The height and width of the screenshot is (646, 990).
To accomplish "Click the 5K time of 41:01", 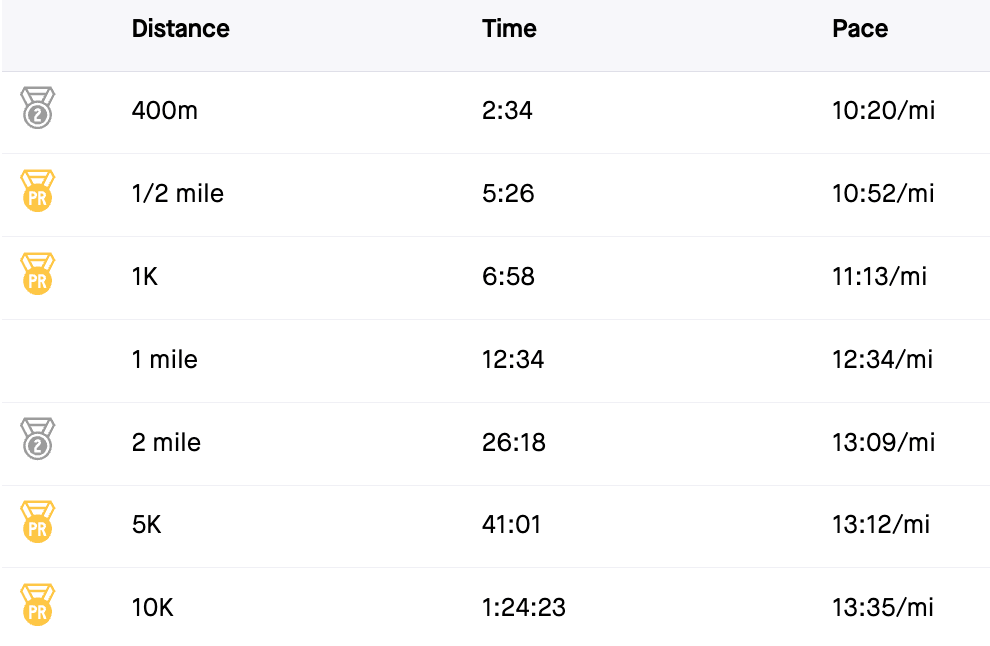I will 511,524.
